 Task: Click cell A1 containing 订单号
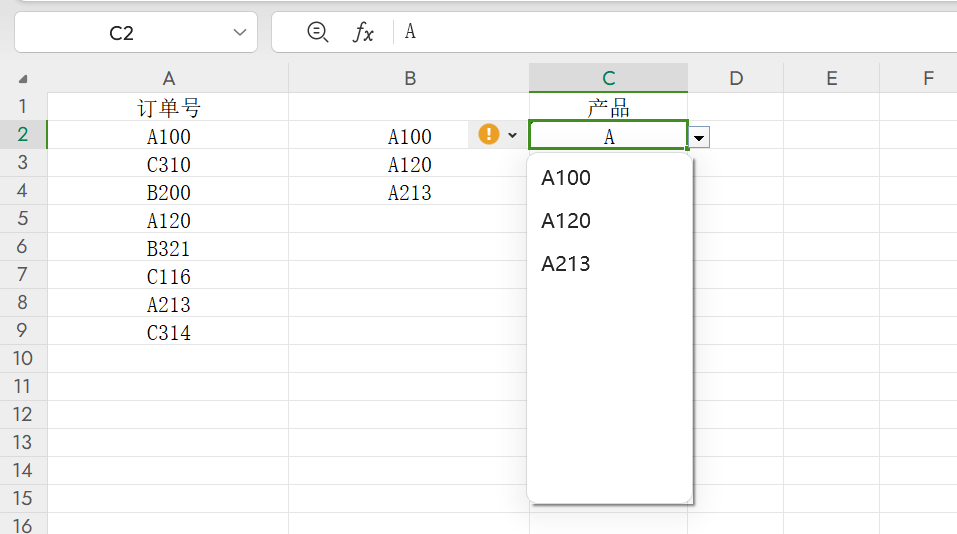[x=168, y=107]
